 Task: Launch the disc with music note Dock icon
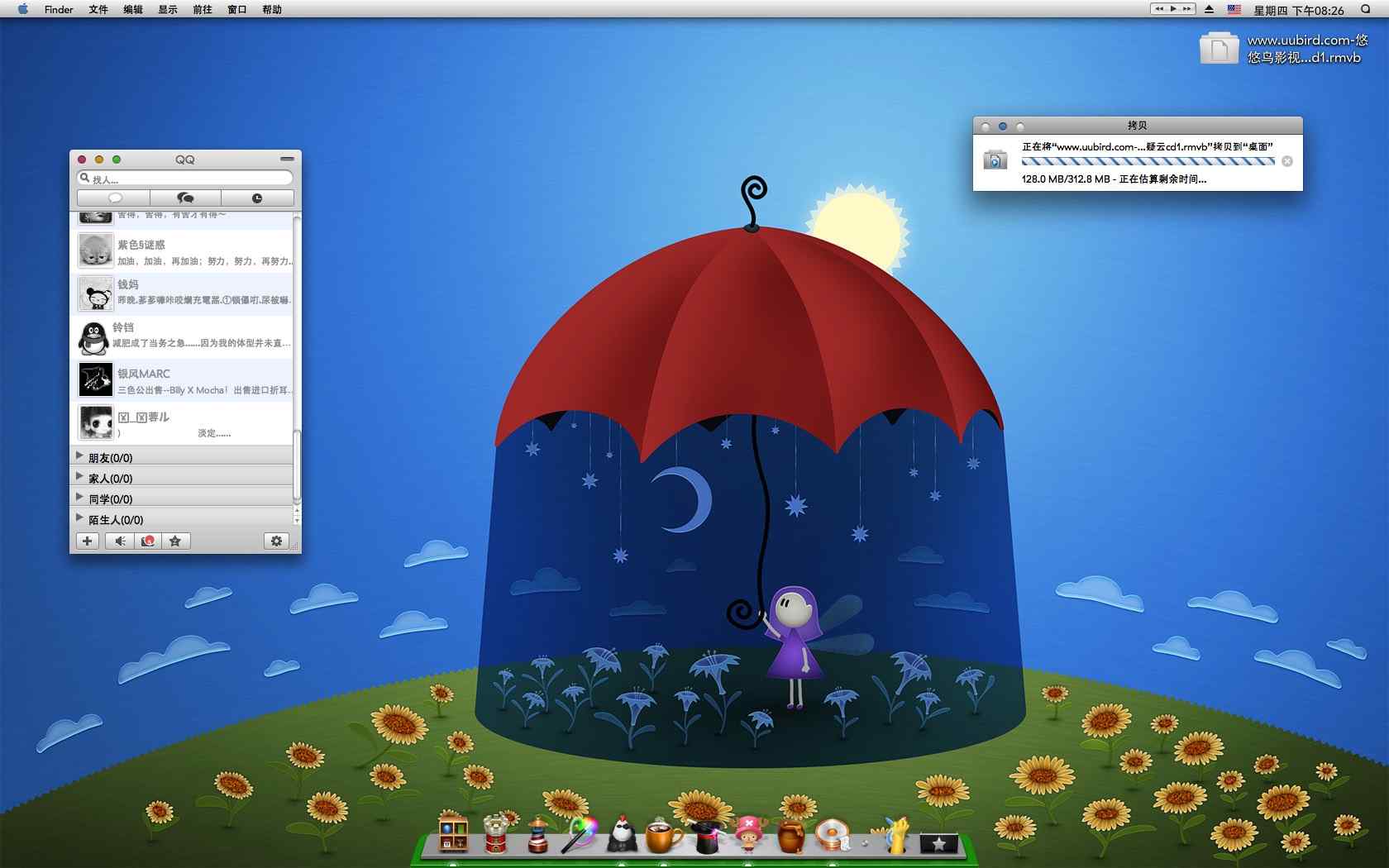[x=833, y=835]
